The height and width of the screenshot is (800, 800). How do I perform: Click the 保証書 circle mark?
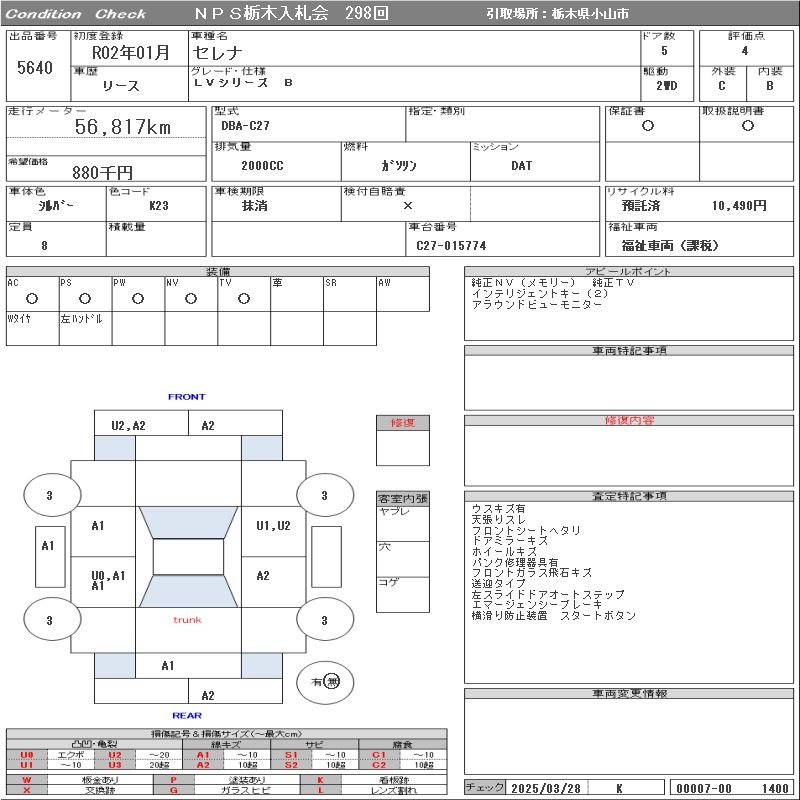point(648,126)
